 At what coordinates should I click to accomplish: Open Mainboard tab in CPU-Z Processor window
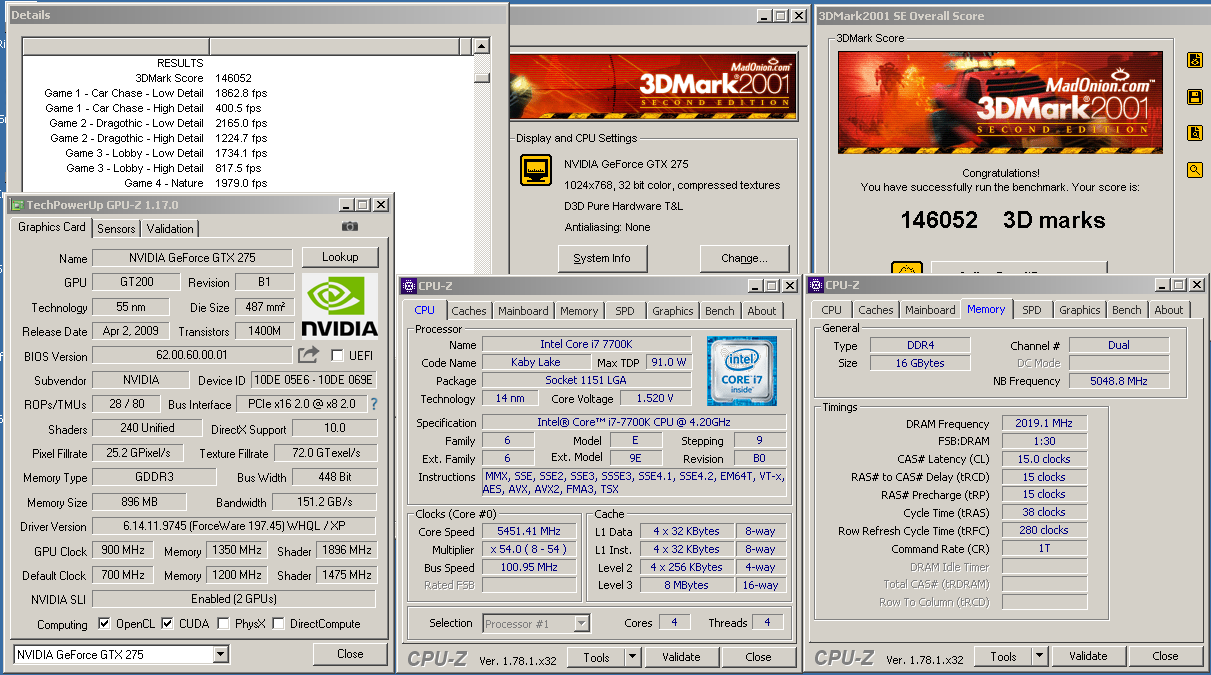(x=523, y=311)
